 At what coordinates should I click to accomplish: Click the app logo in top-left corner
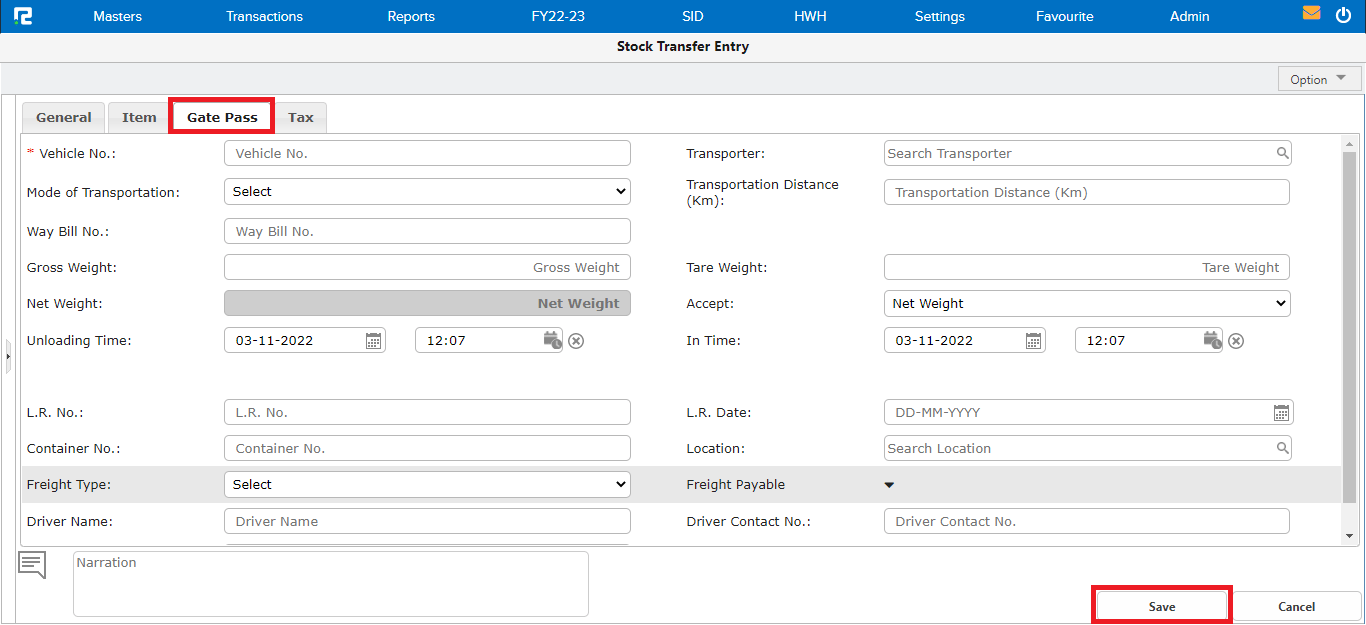pyautogui.click(x=22, y=16)
